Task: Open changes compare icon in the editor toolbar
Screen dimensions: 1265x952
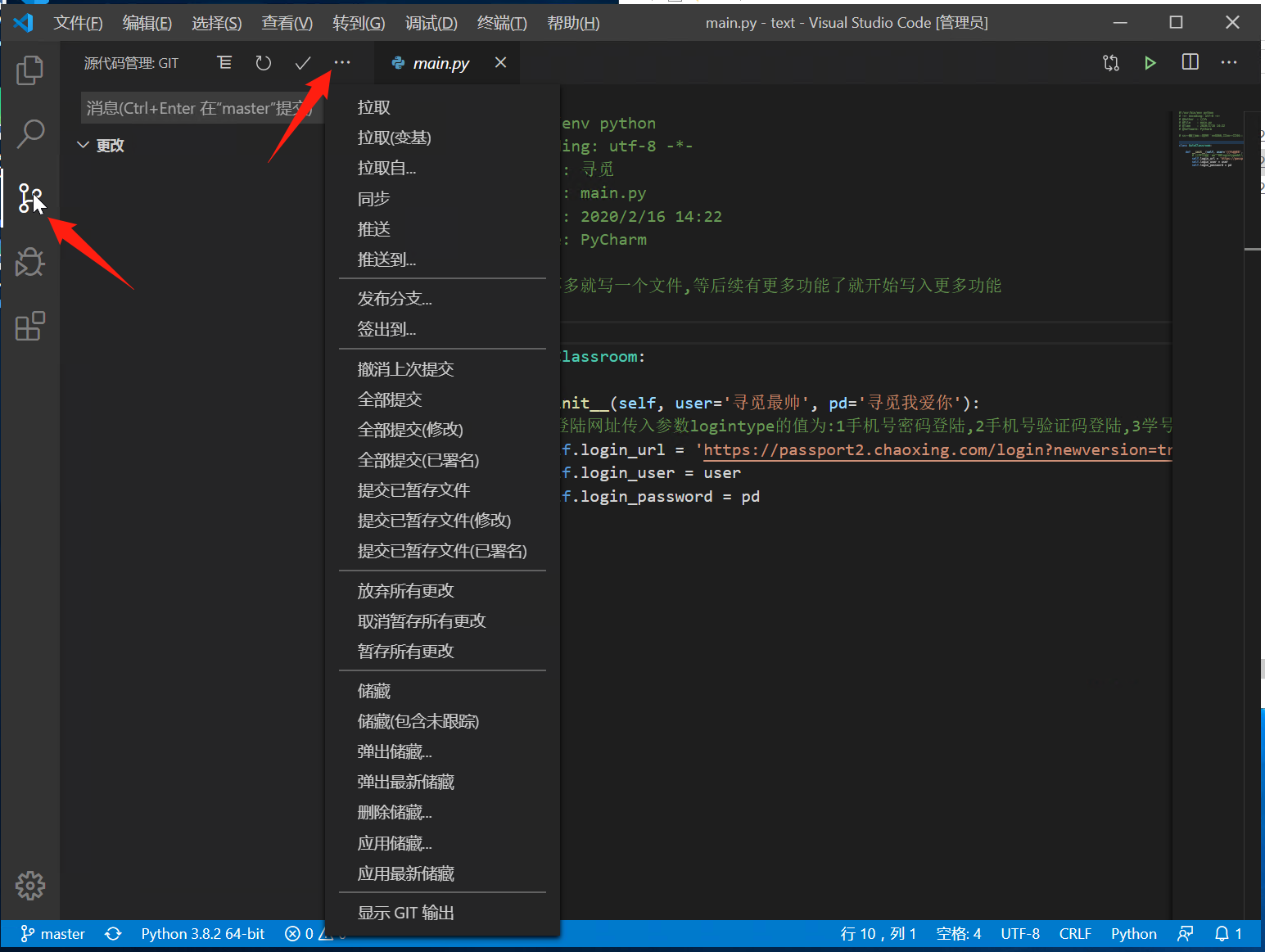Action: tap(1111, 63)
